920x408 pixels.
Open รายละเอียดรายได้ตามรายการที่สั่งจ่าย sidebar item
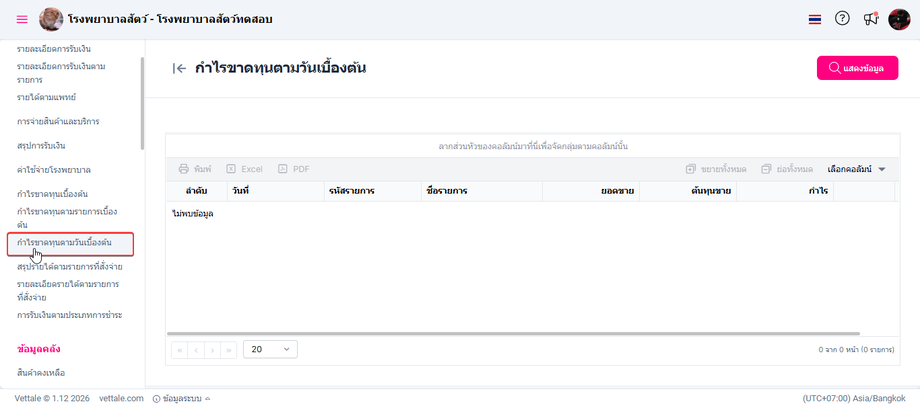pyautogui.click(x=68, y=291)
